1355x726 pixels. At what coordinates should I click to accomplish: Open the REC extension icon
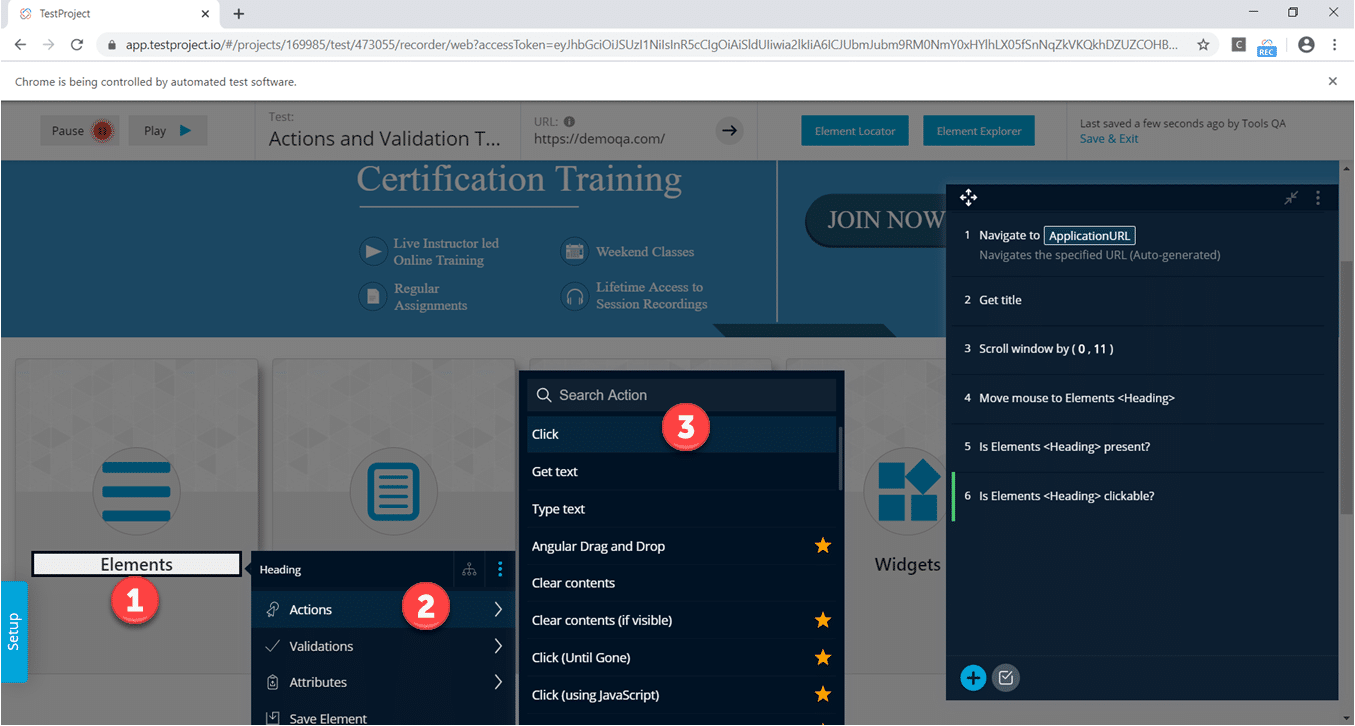(1267, 46)
